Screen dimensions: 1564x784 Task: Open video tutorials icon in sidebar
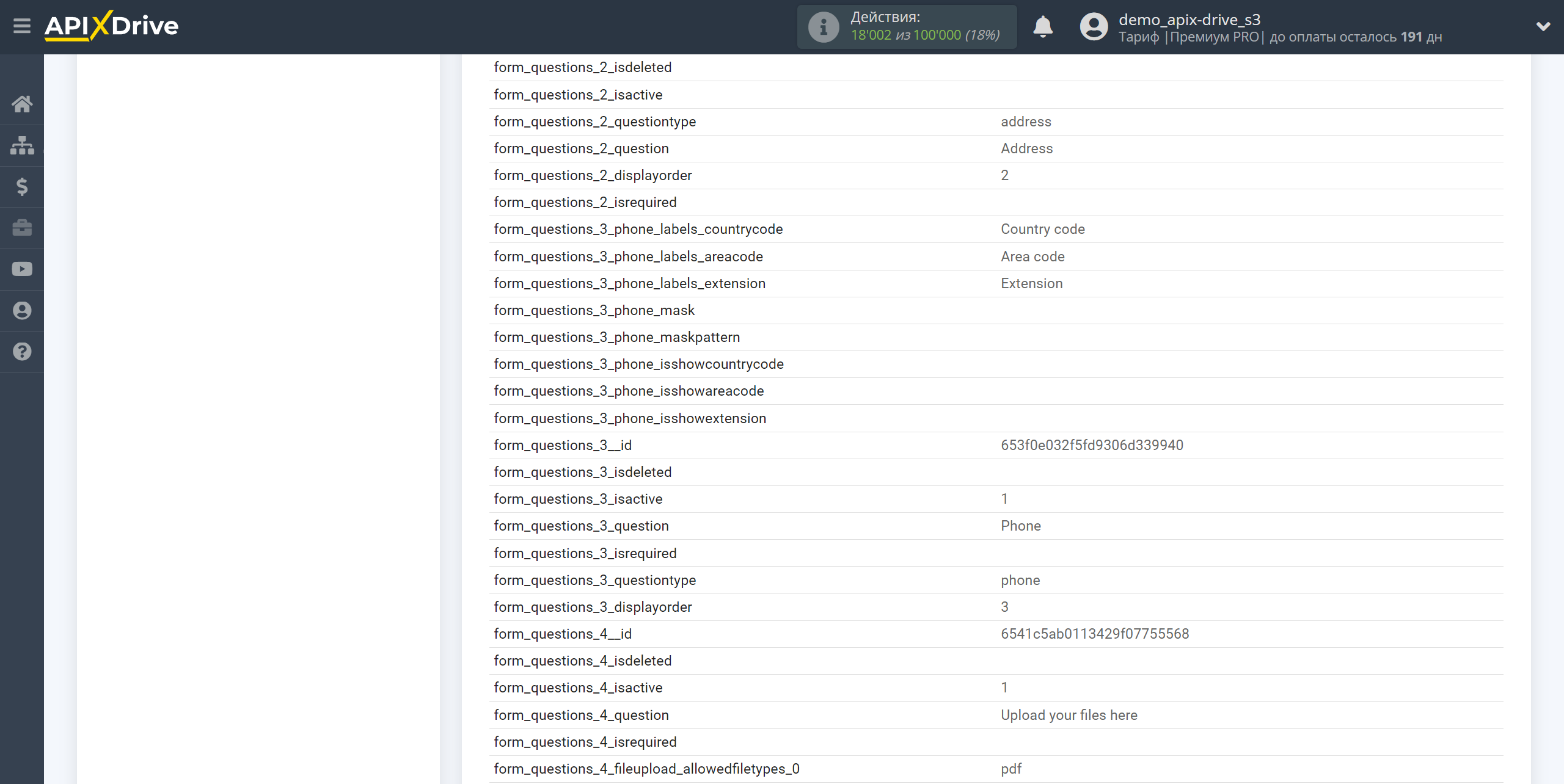[22, 269]
